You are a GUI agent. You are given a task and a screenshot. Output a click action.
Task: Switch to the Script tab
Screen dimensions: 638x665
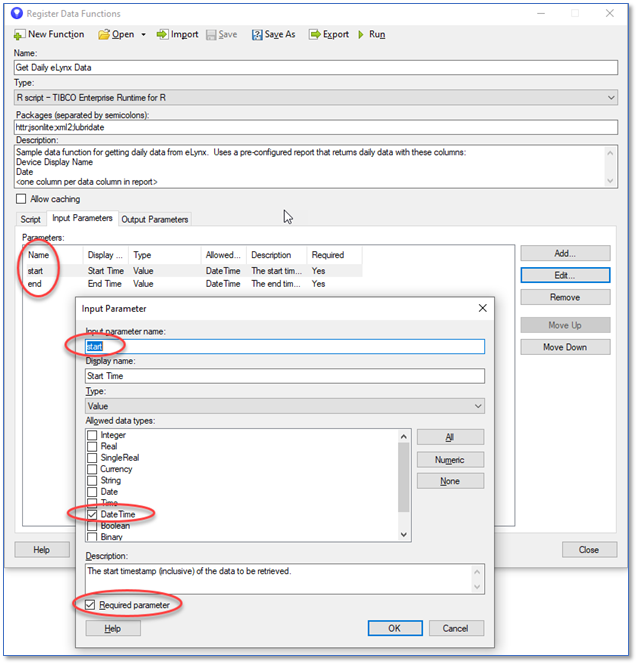pos(31,219)
